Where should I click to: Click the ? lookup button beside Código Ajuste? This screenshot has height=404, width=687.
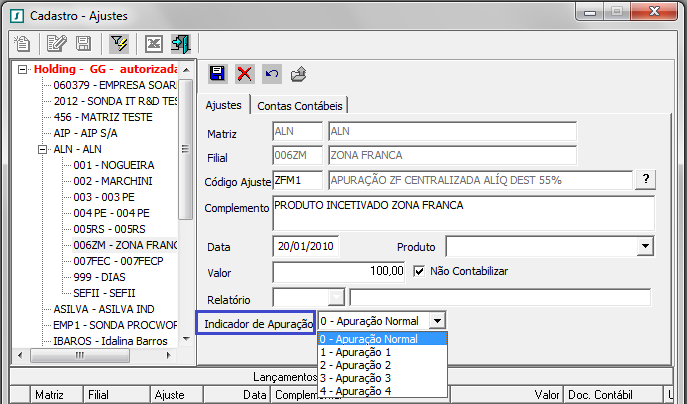pos(647,179)
